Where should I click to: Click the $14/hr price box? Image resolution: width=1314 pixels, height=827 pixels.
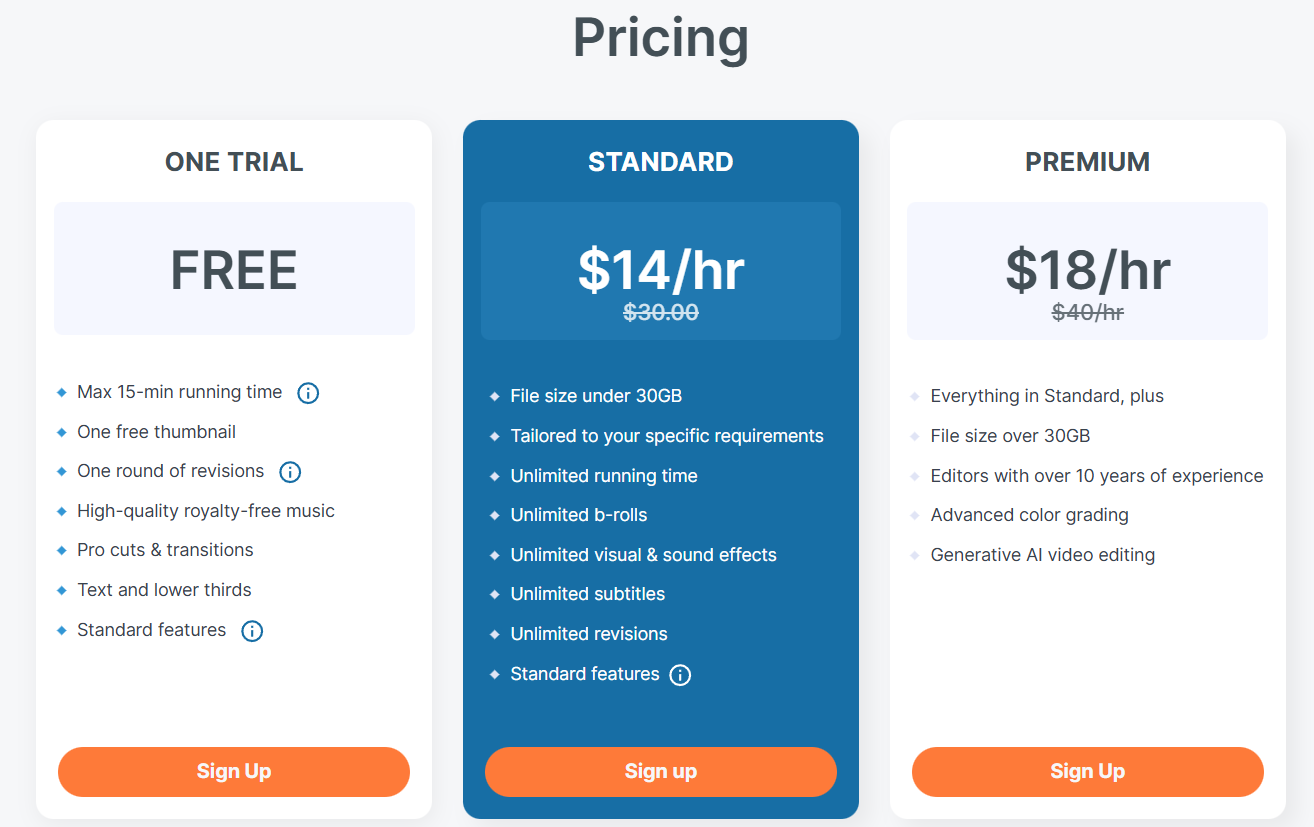(661, 271)
